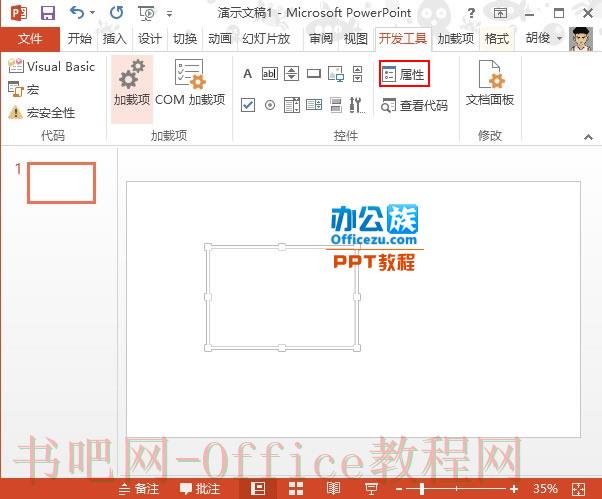The width and height of the screenshot is (602, 499).
Task: Start slideshow from beginning in quick access toolbar
Action: pos(146,13)
